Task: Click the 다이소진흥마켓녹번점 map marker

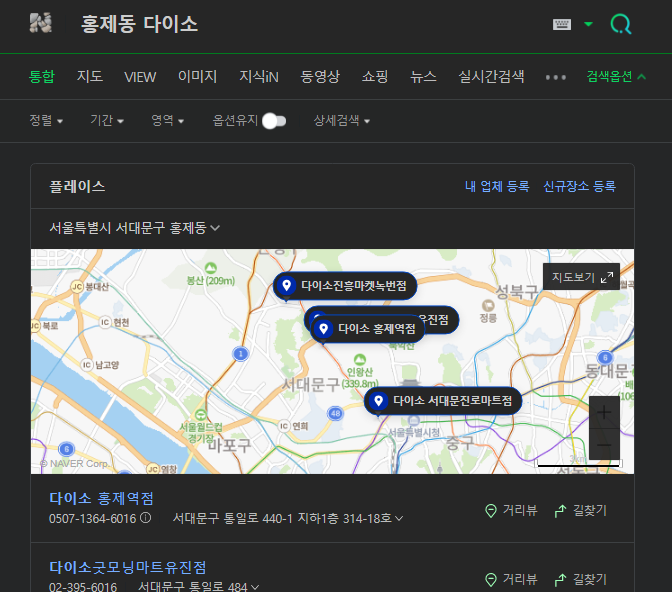Action: (x=345, y=285)
